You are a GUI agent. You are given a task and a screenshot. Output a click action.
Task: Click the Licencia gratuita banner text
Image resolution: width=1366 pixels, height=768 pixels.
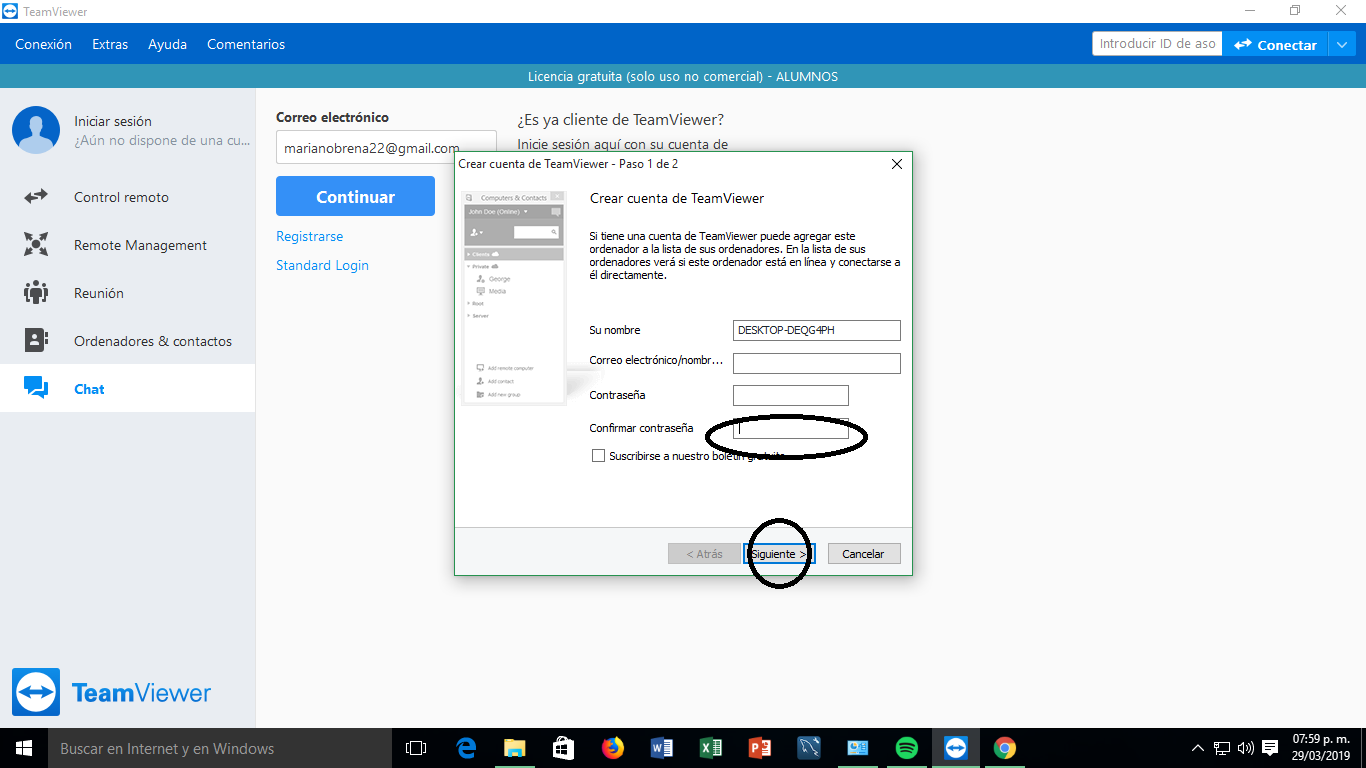[683, 77]
